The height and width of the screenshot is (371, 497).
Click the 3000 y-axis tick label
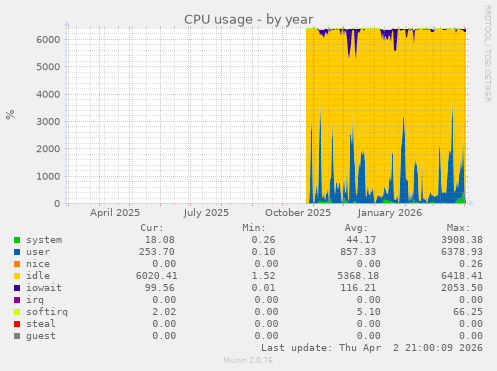tap(48, 121)
